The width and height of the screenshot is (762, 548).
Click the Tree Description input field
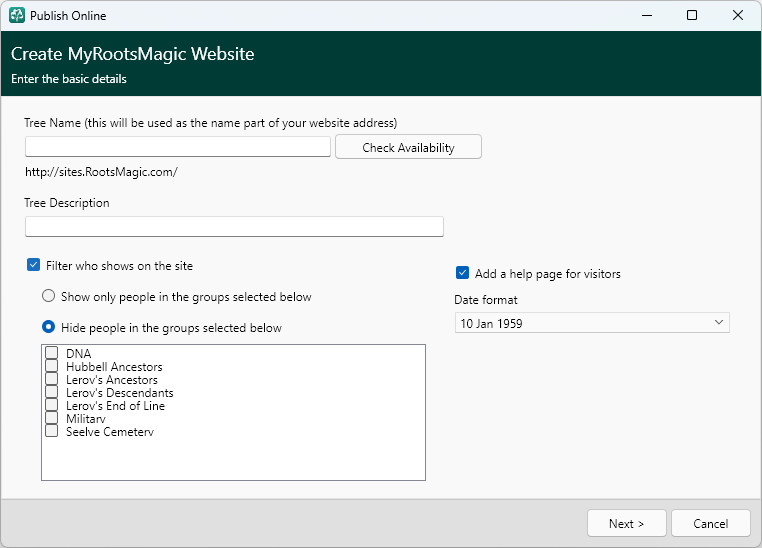[x=234, y=227]
